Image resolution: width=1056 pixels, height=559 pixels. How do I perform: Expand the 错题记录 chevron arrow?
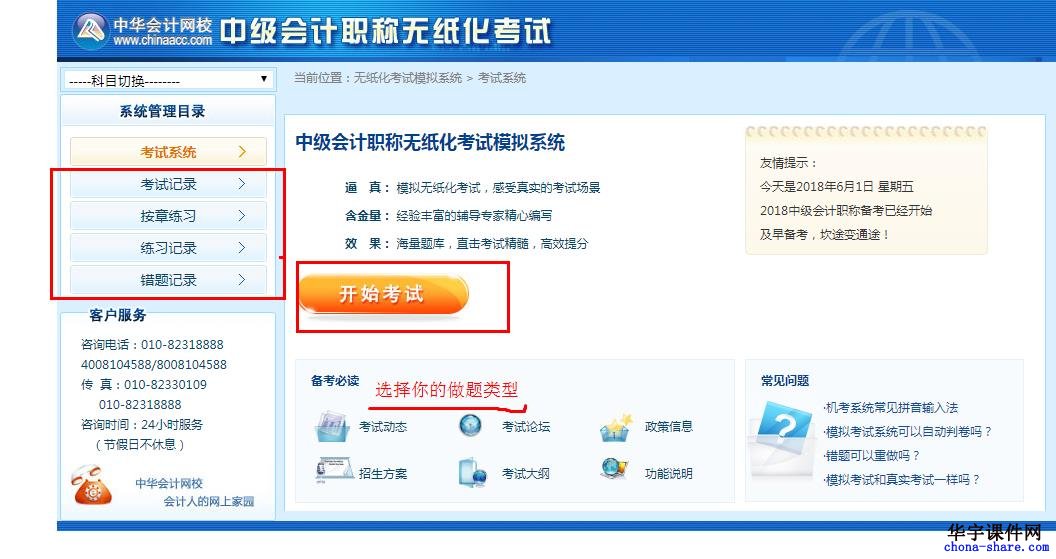[x=242, y=280]
